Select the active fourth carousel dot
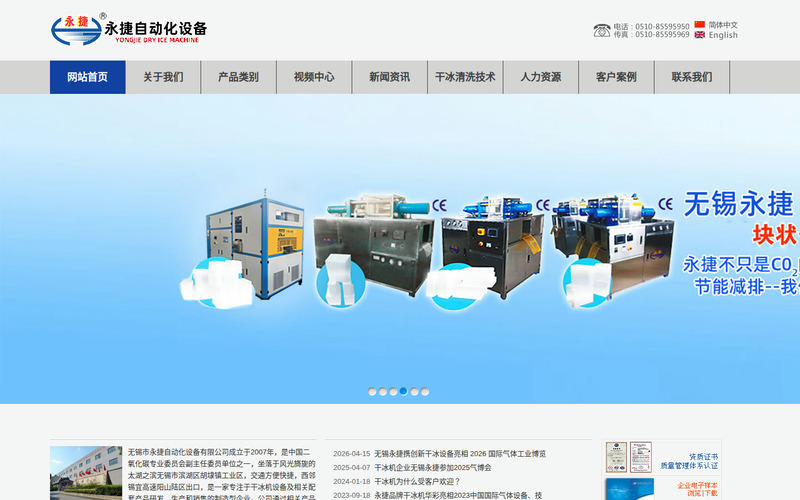 404,391
